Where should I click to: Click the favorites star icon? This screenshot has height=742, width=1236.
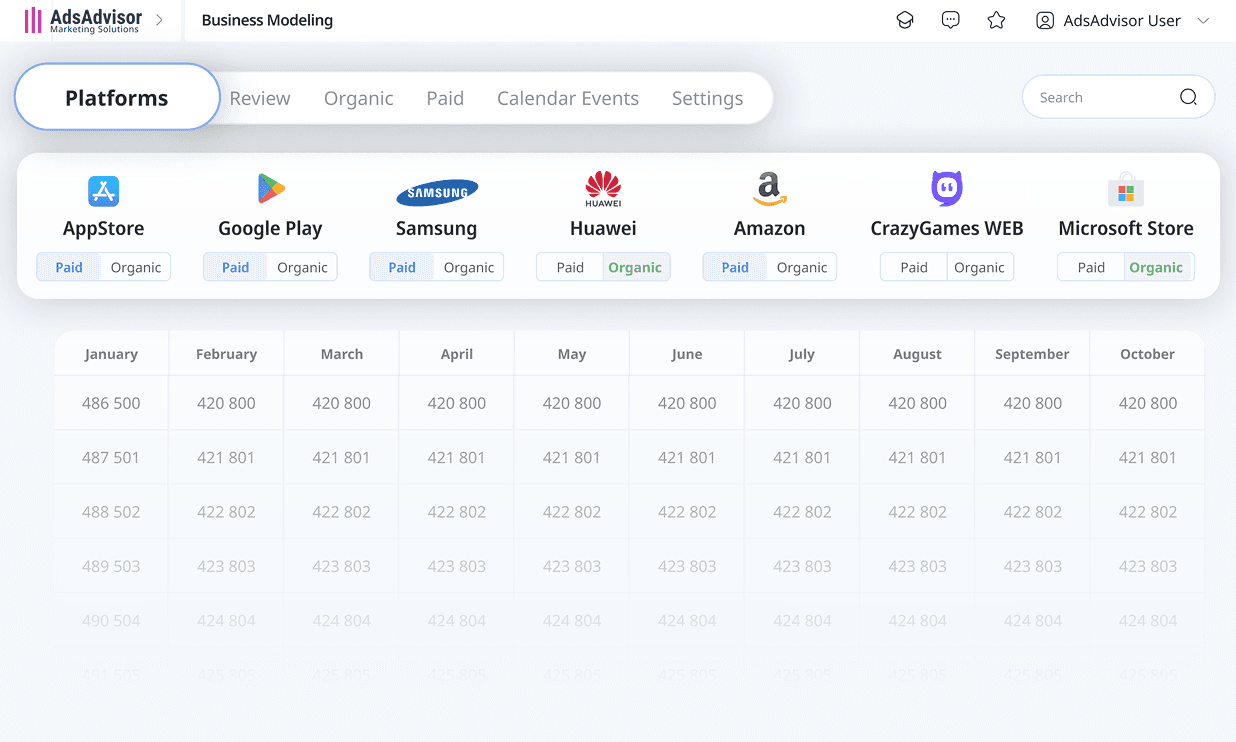click(x=996, y=20)
